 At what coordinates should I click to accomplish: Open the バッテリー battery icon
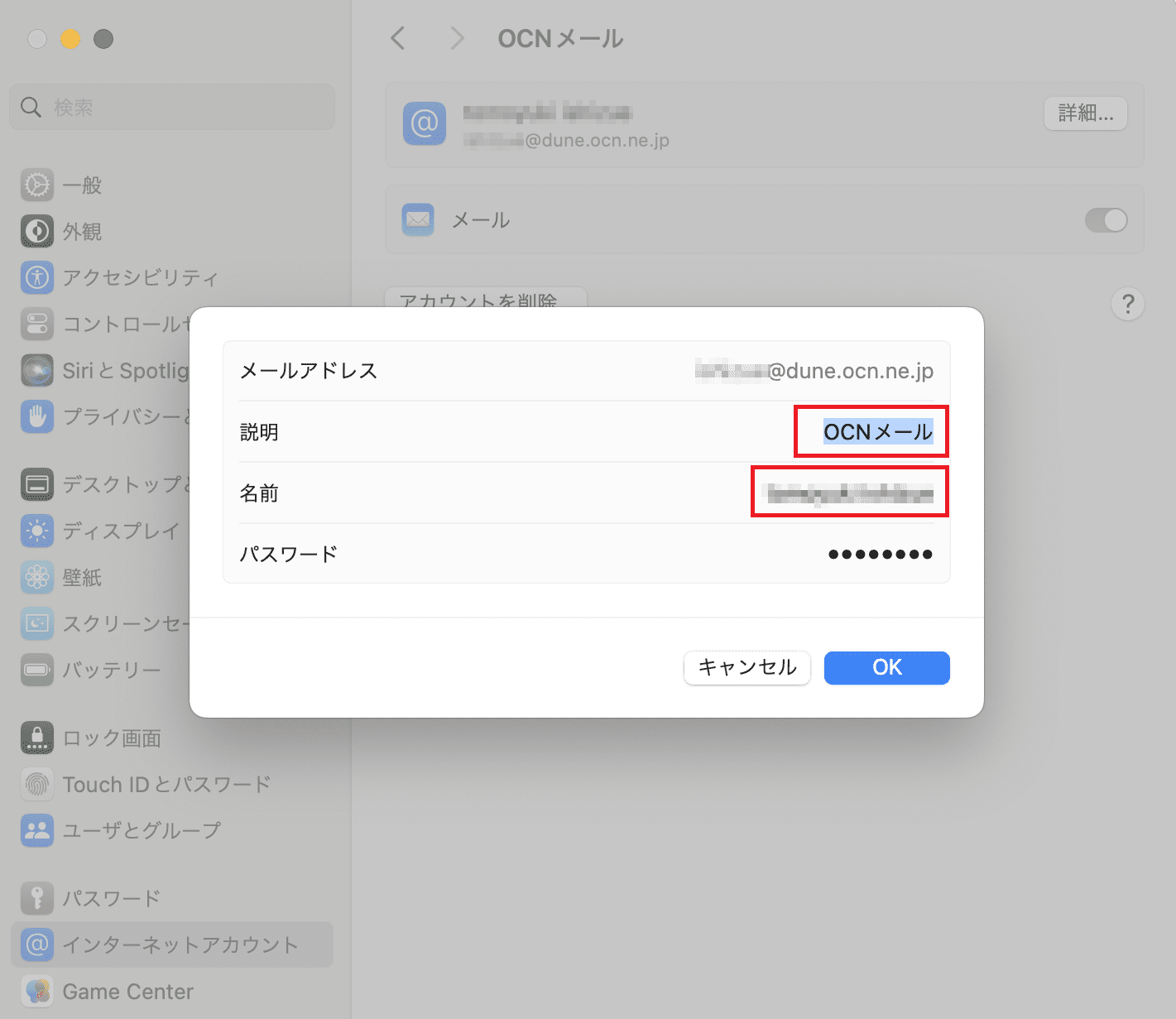(x=37, y=670)
